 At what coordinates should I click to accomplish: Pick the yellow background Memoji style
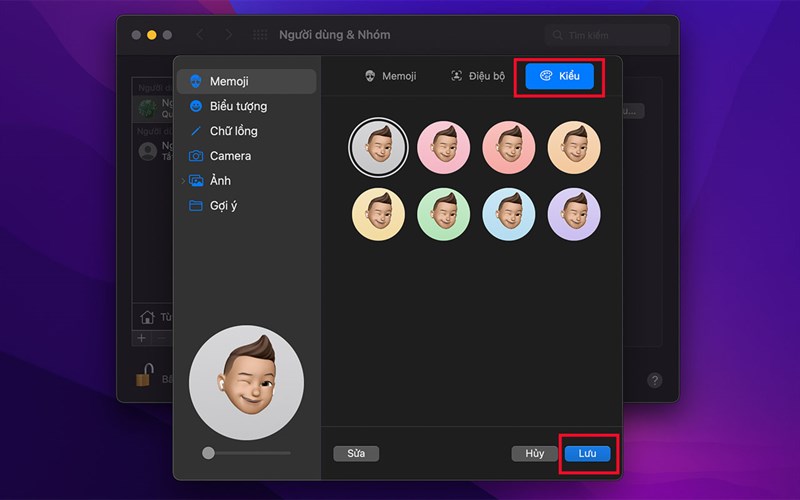coord(379,214)
